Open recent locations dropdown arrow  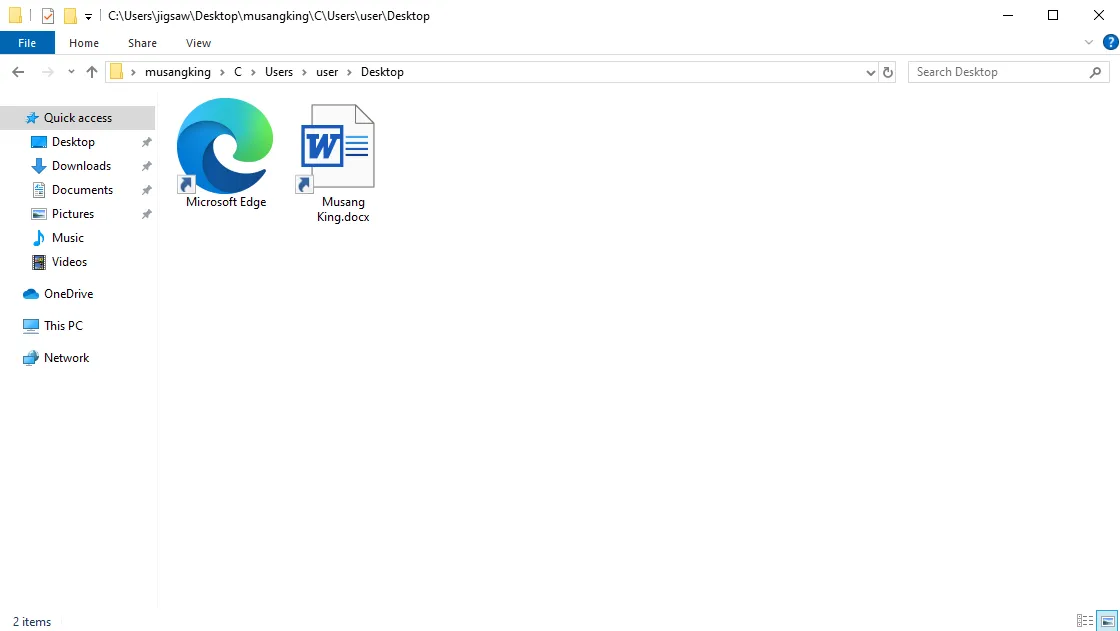(71, 72)
